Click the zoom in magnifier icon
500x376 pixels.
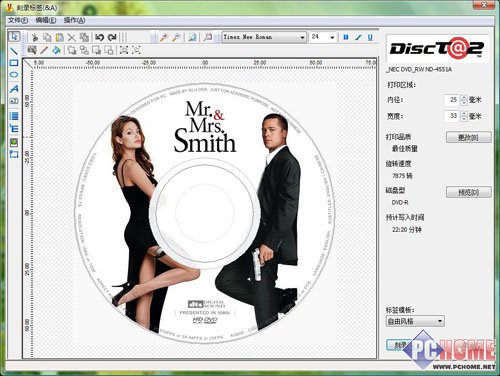163,37
